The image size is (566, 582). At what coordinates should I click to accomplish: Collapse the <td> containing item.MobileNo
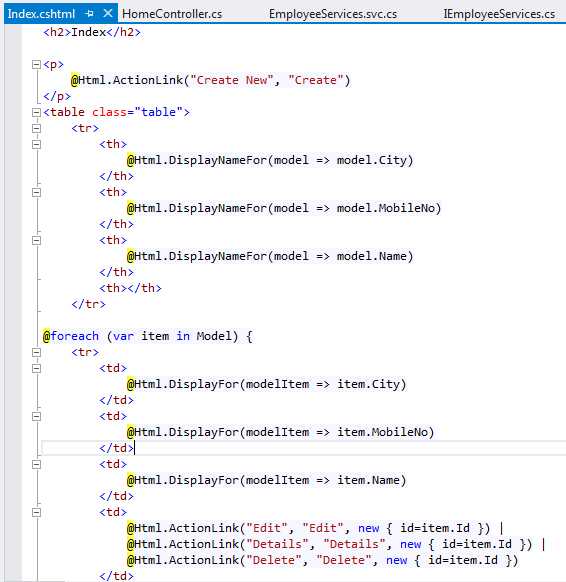pyautogui.click(x=36, y=416)
